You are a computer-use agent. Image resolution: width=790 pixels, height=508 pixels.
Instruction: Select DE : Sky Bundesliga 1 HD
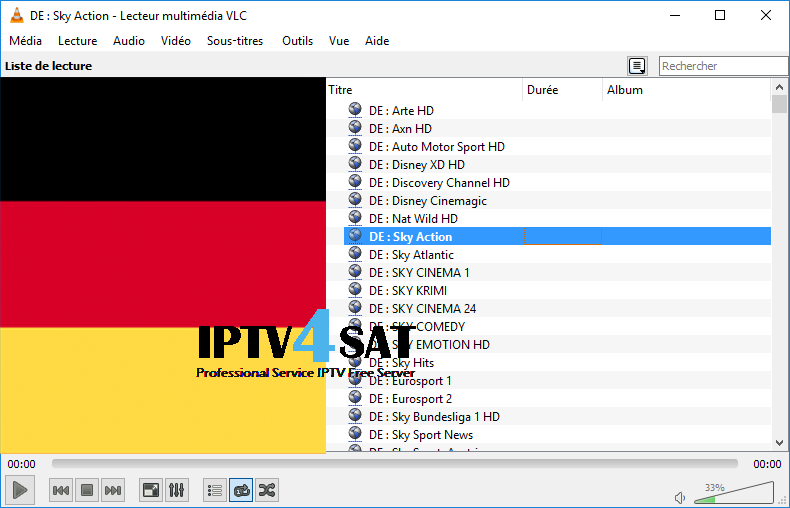pos(557,417)
